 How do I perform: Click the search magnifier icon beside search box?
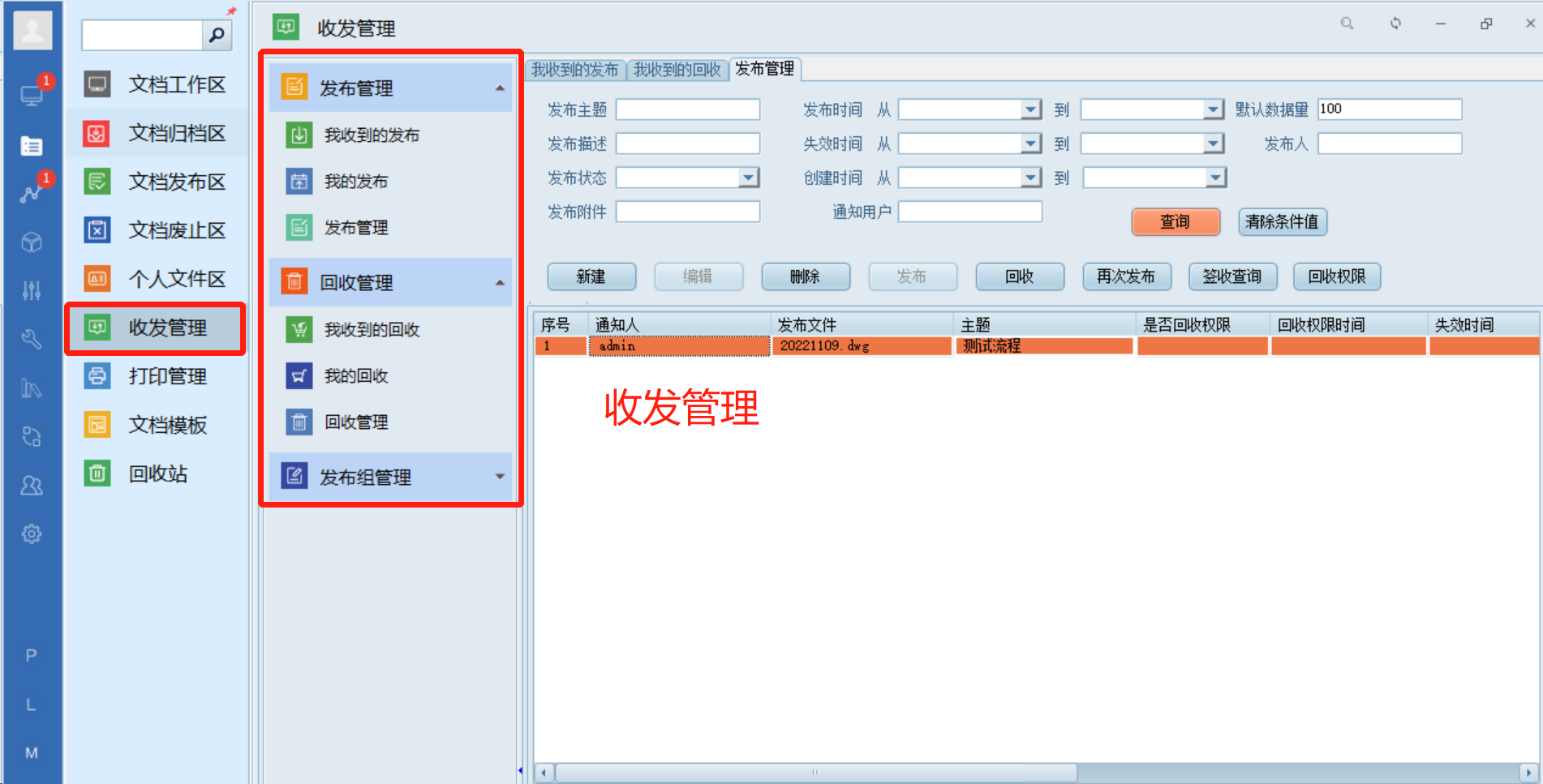217,35
